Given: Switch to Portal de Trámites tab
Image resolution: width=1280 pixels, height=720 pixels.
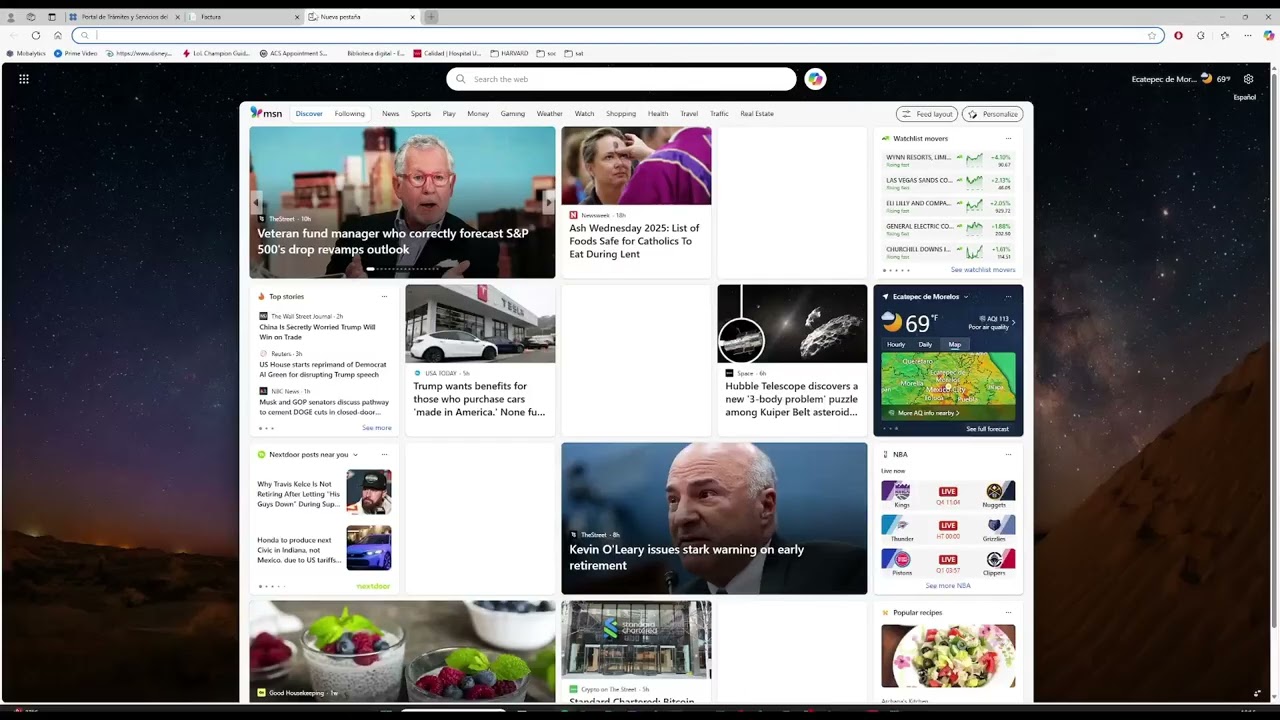Looking at the screenshot, I should [x=124, y=17].
